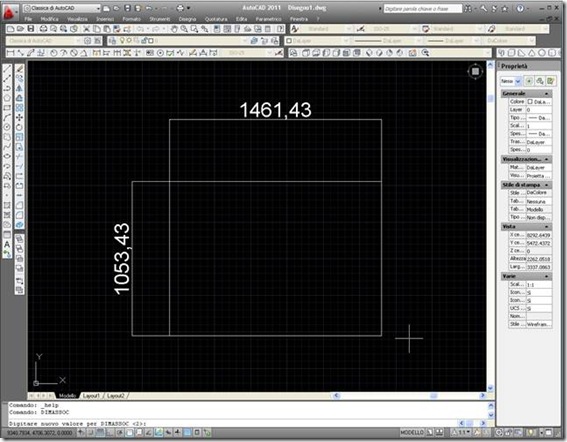Switch to the Layout2 tab
The width and height of the screenshot is (567, 442).
tap(116, 396)
